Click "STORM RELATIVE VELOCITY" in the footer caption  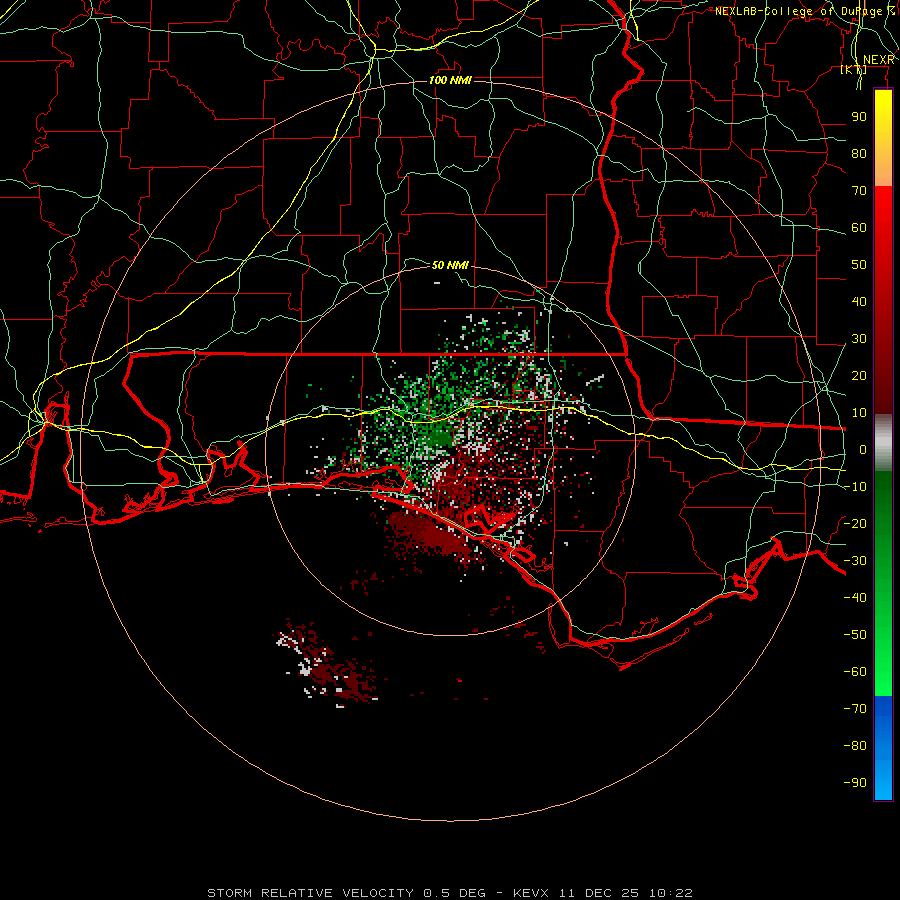click(x=310, y=893)
